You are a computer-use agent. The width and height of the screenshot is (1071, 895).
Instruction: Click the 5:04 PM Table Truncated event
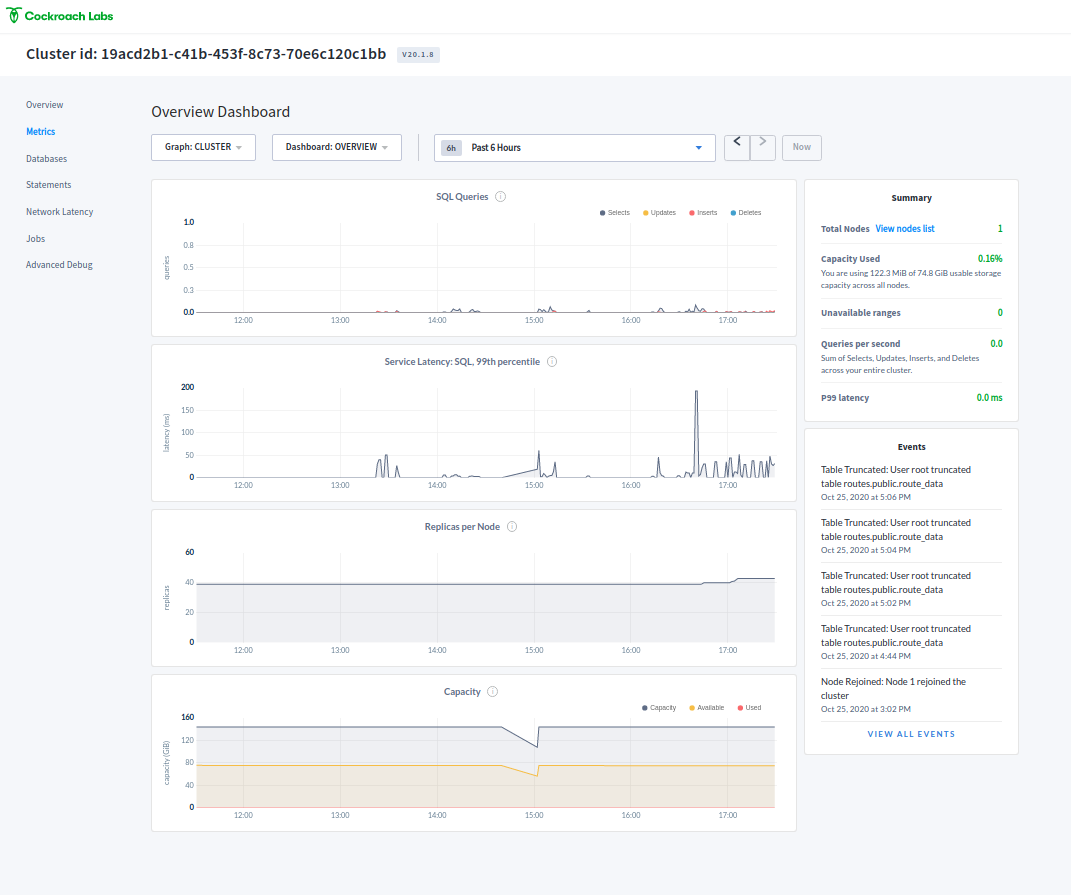click(911, 536)
